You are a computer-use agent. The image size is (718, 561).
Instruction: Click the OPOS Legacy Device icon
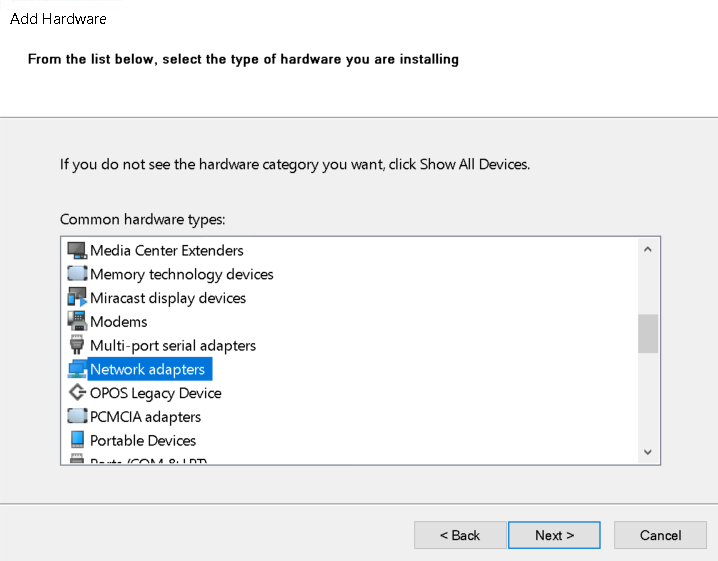[77, 393]
